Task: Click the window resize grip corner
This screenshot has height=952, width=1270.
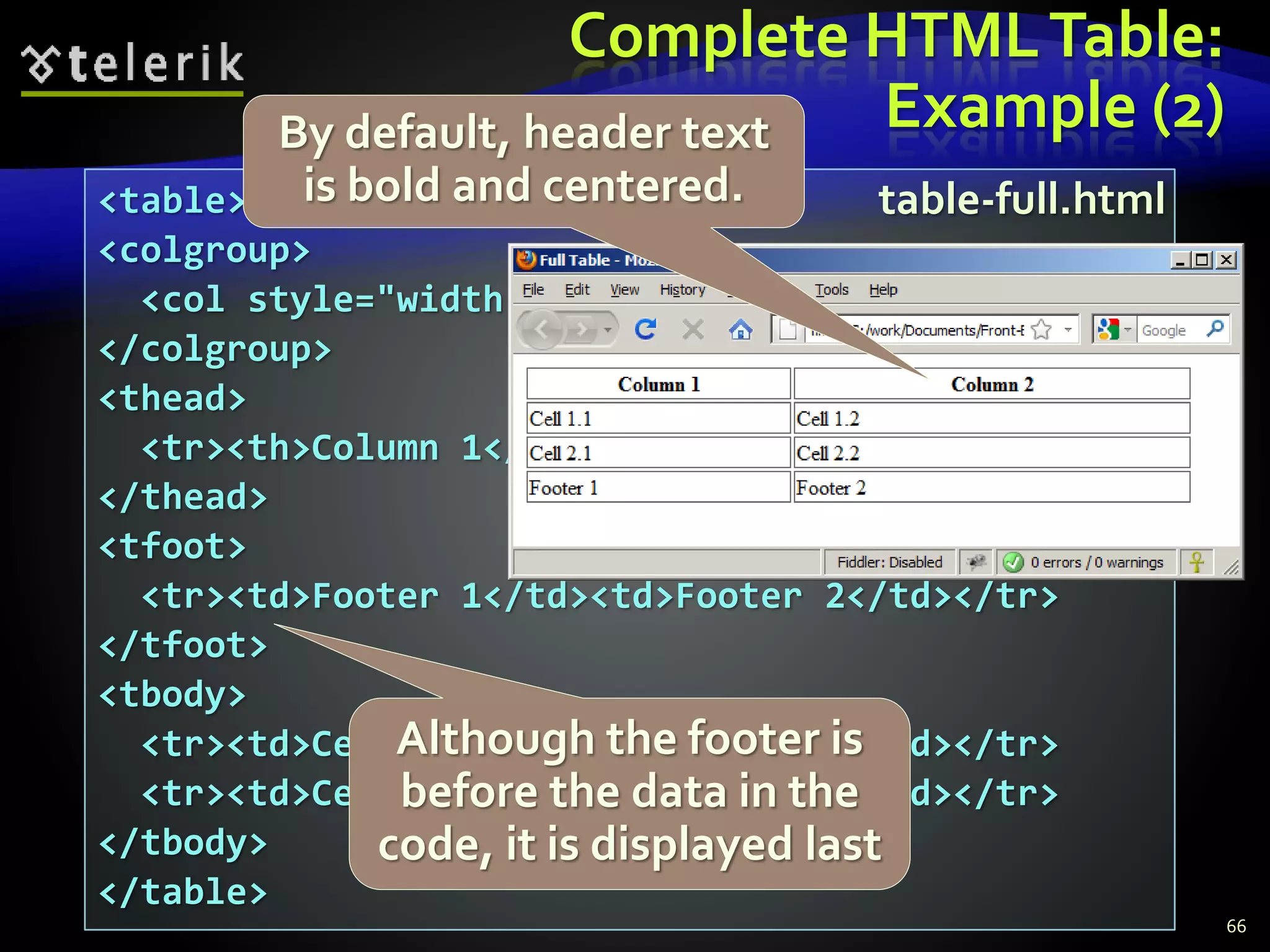Action: [x=1230, y=566]
